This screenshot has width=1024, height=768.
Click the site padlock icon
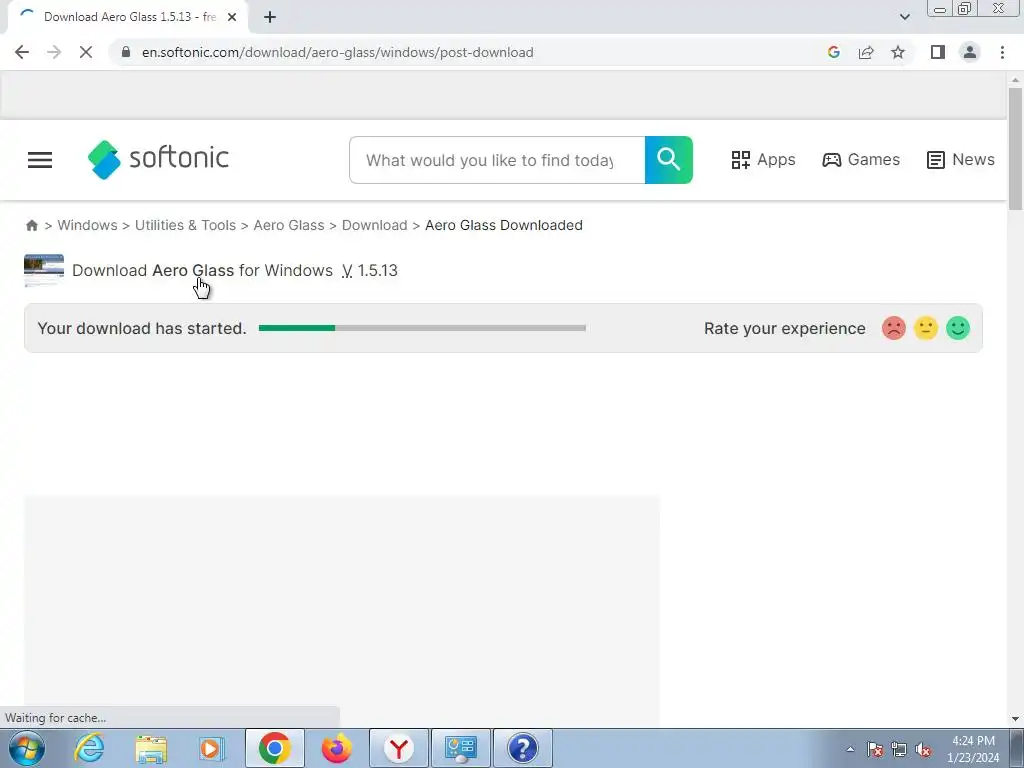126,52
